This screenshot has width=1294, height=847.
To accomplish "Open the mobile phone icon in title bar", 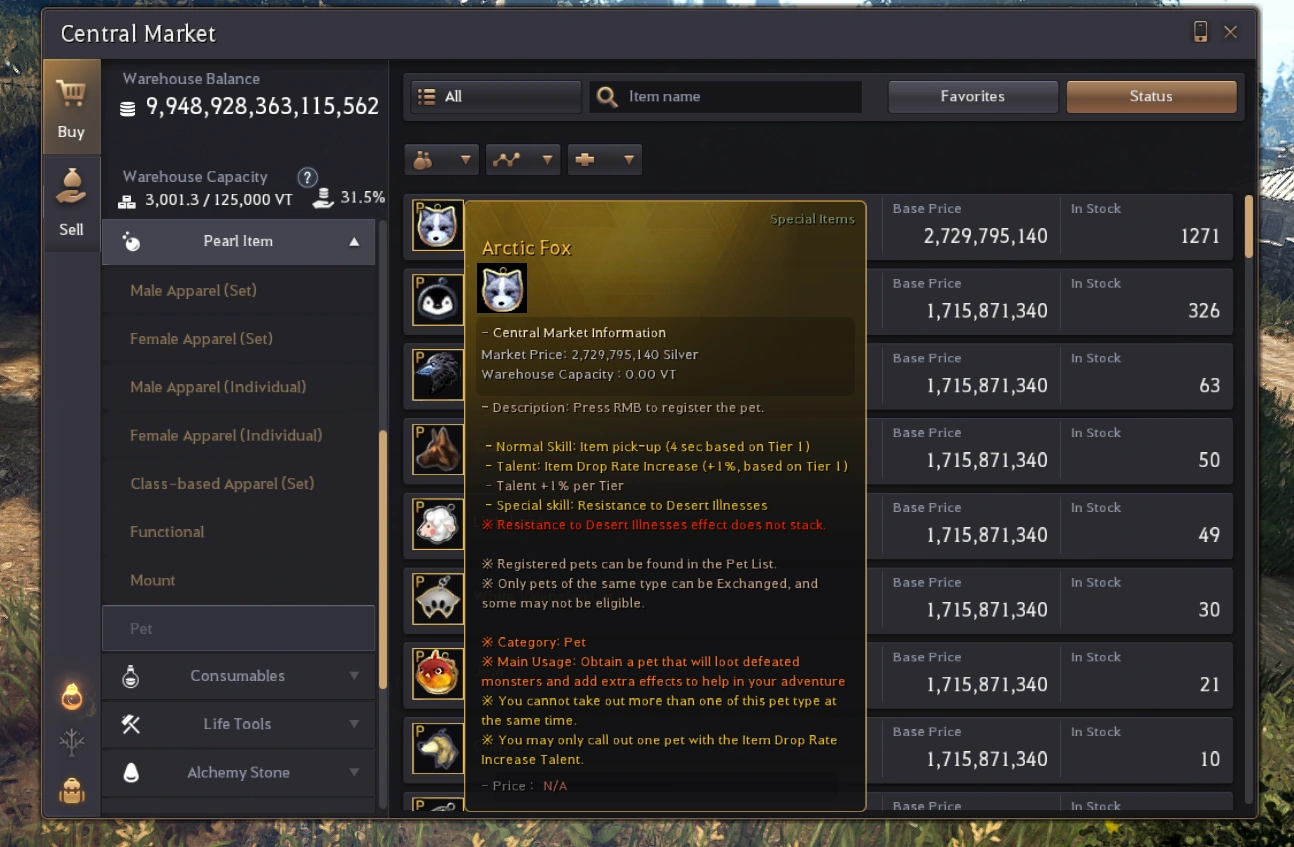I will [x=1200, y=32].
